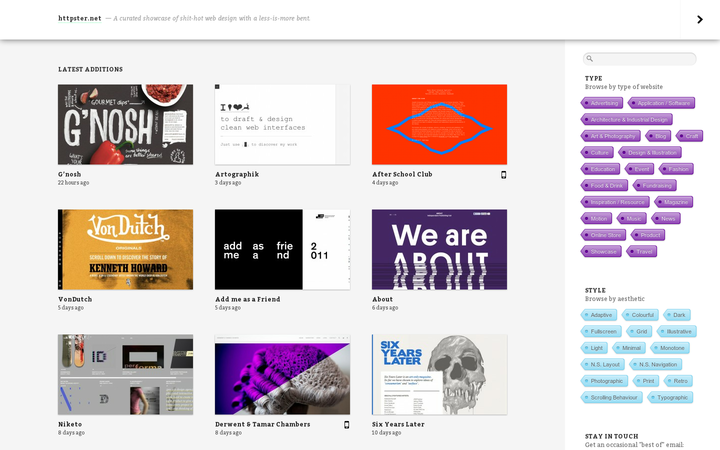Click the right arrow chevron in header
The image size is (720, 450).
[x=700, y=19]
